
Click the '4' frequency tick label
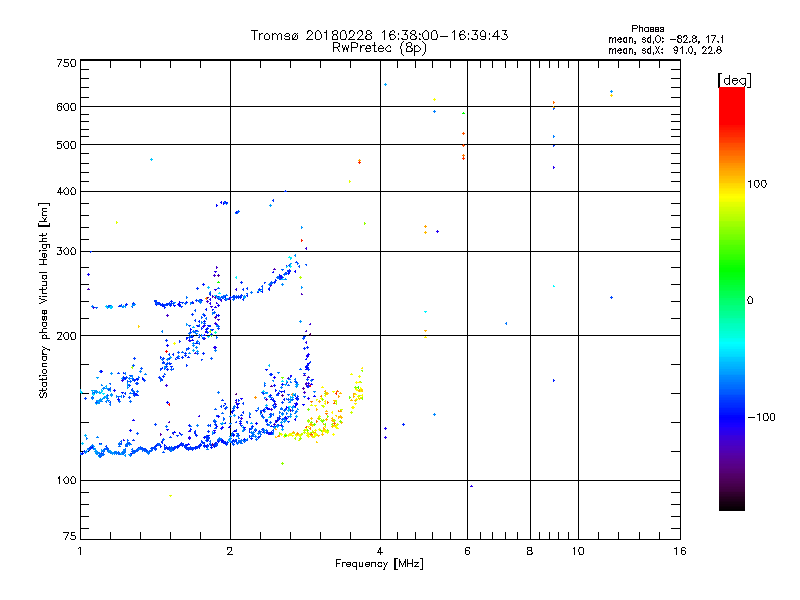click(x=380, y=551)
